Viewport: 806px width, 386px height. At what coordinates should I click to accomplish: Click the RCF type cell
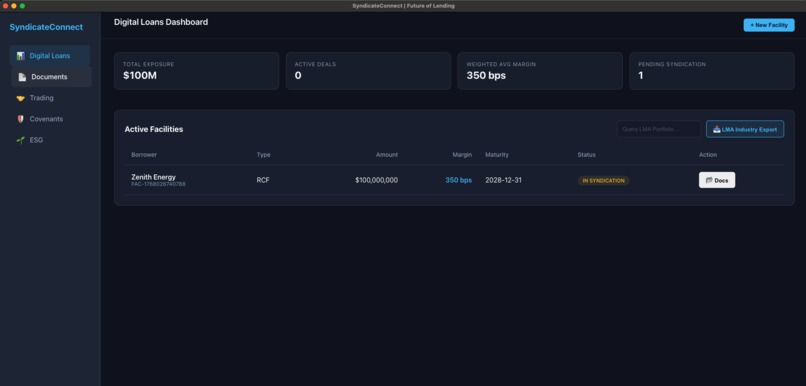point(263,180)
